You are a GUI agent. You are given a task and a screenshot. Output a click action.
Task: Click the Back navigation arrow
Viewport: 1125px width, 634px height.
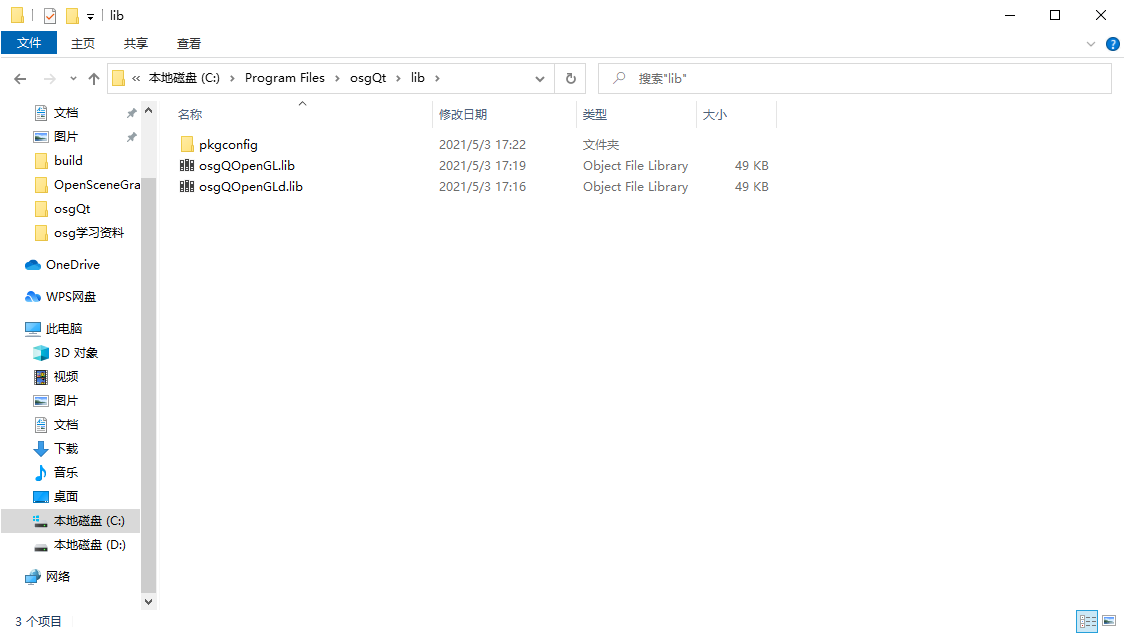pos(19,77)
